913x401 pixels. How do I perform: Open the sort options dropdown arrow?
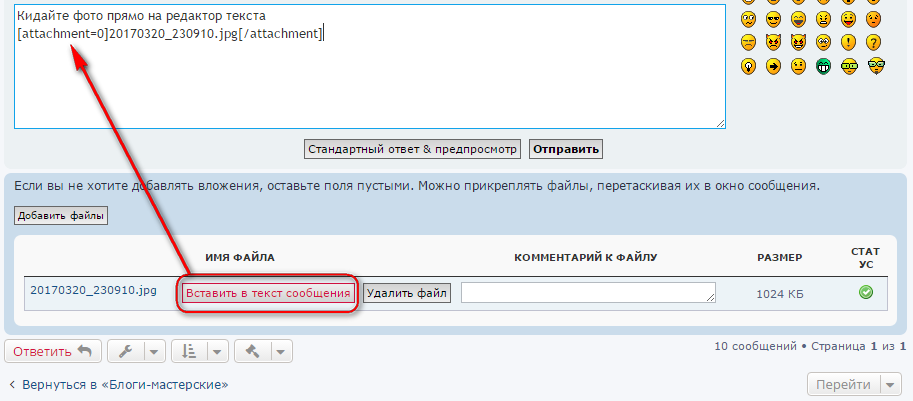click(218, 351)
